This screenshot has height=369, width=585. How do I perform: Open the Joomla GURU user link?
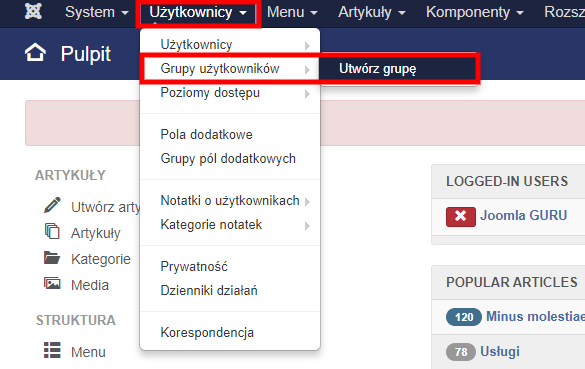pyautogui.click(x=523, y=216)
